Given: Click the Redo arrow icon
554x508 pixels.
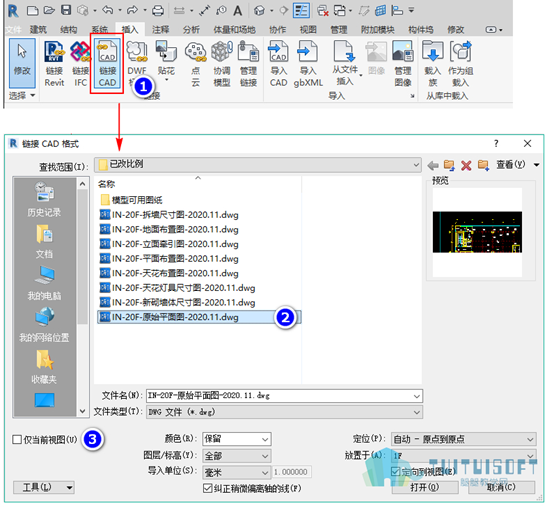Looking at the screenshot, I should (132, 10).
